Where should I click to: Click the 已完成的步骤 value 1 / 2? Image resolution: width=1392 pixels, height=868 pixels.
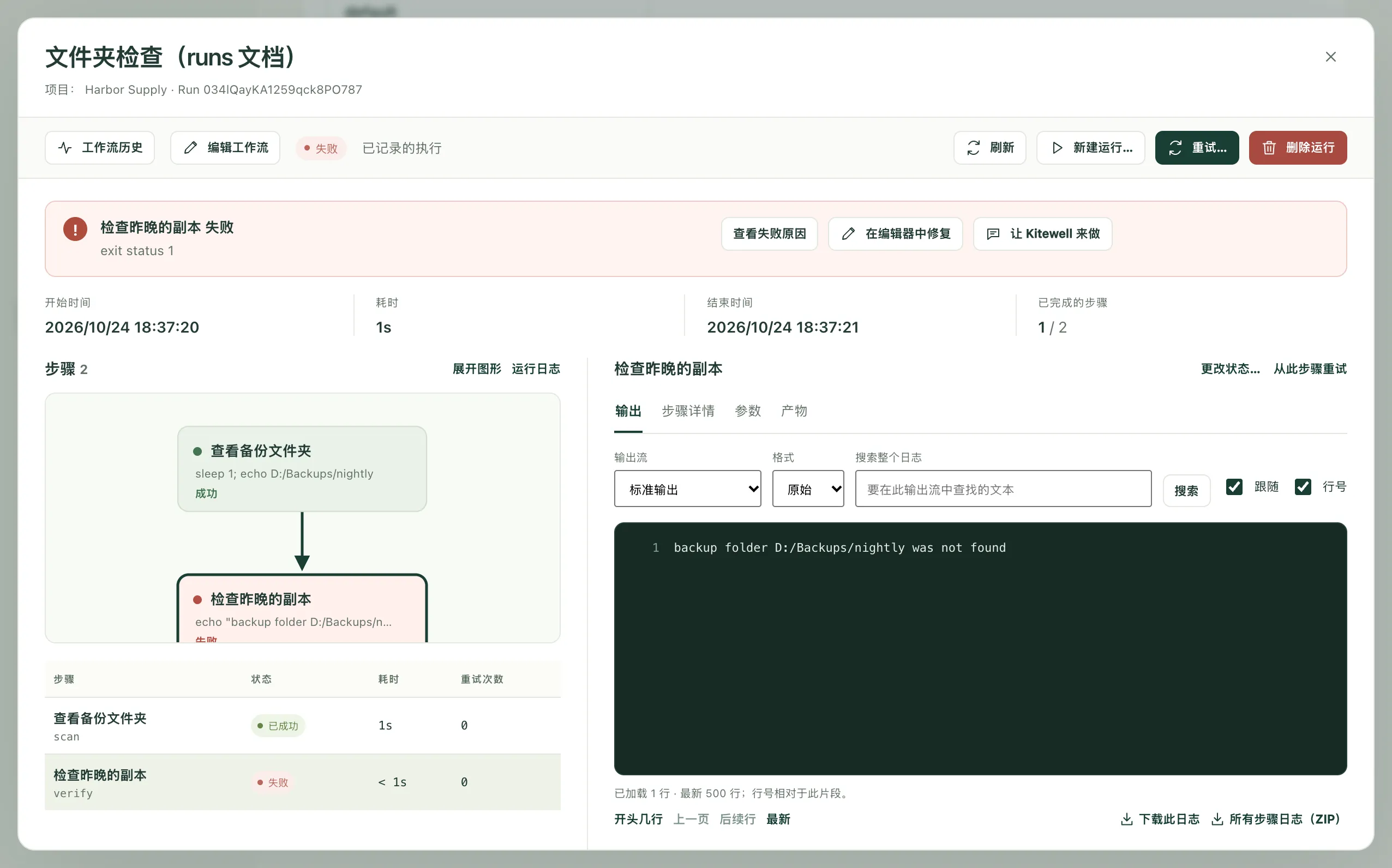(1052, 327)
